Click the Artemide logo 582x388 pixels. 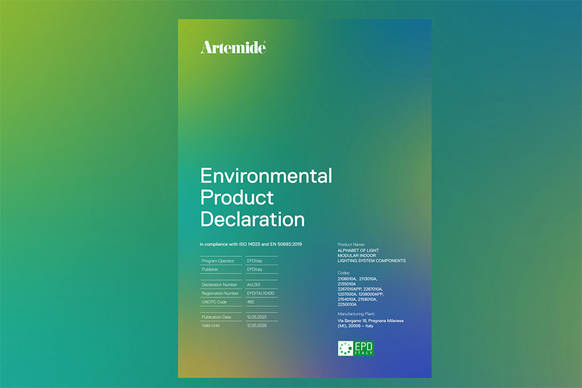coord(233,47)
